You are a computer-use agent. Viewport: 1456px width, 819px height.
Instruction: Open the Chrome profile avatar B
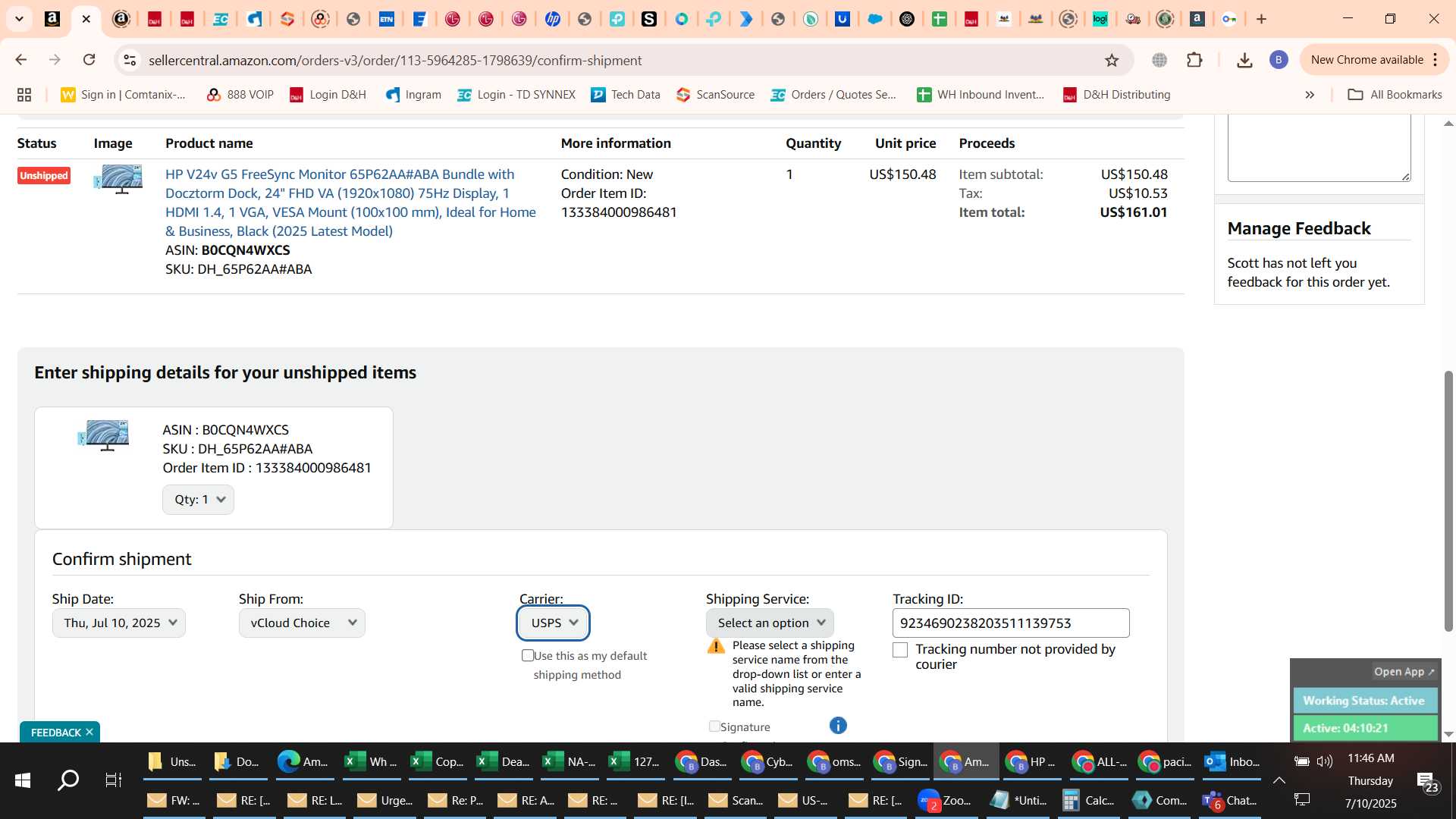point(1279,60)
